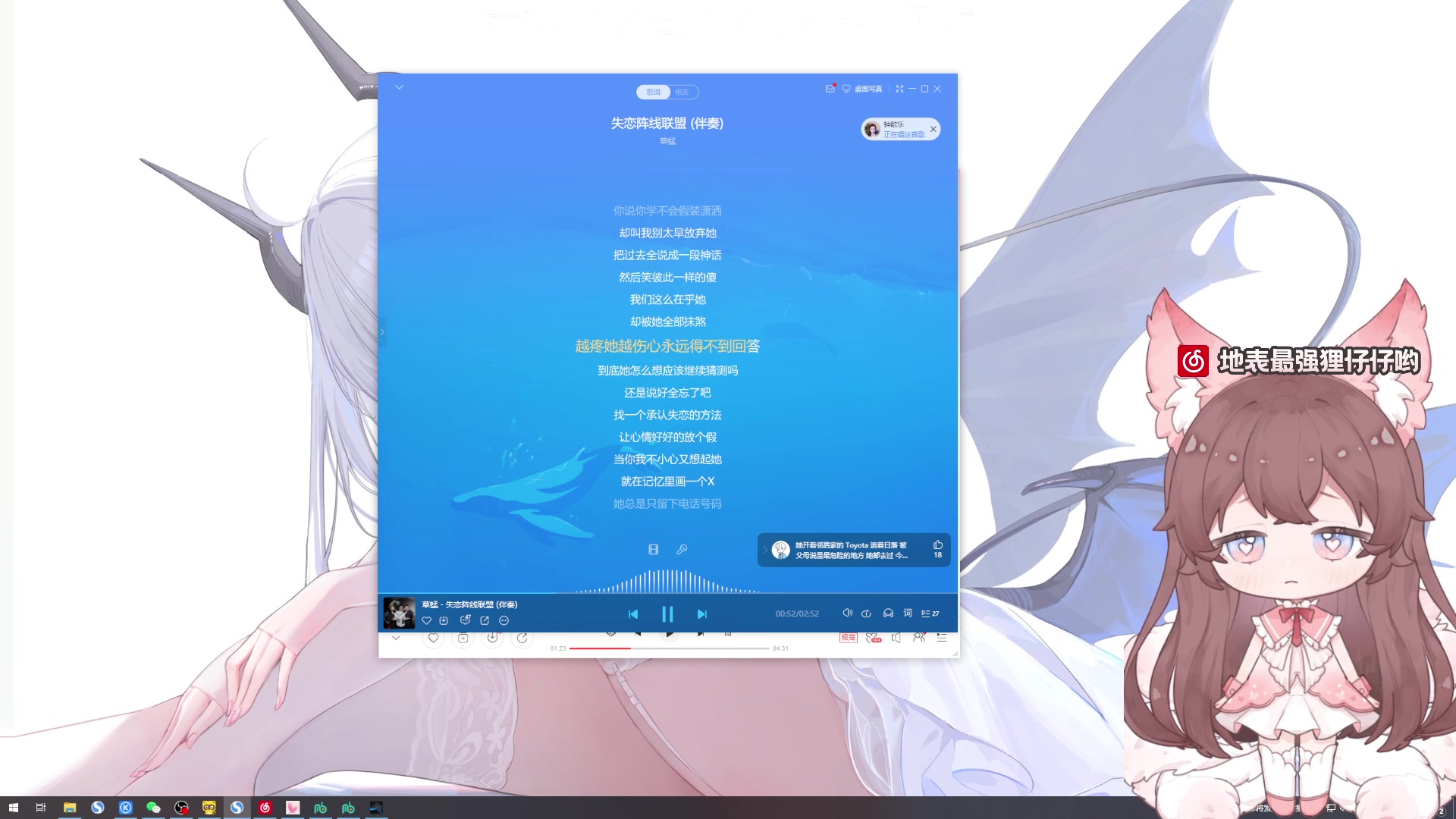Jump to lyric line 还是说好全忘了吧
This screenshot has width=1456, height=819.
[x=667, y=393]
